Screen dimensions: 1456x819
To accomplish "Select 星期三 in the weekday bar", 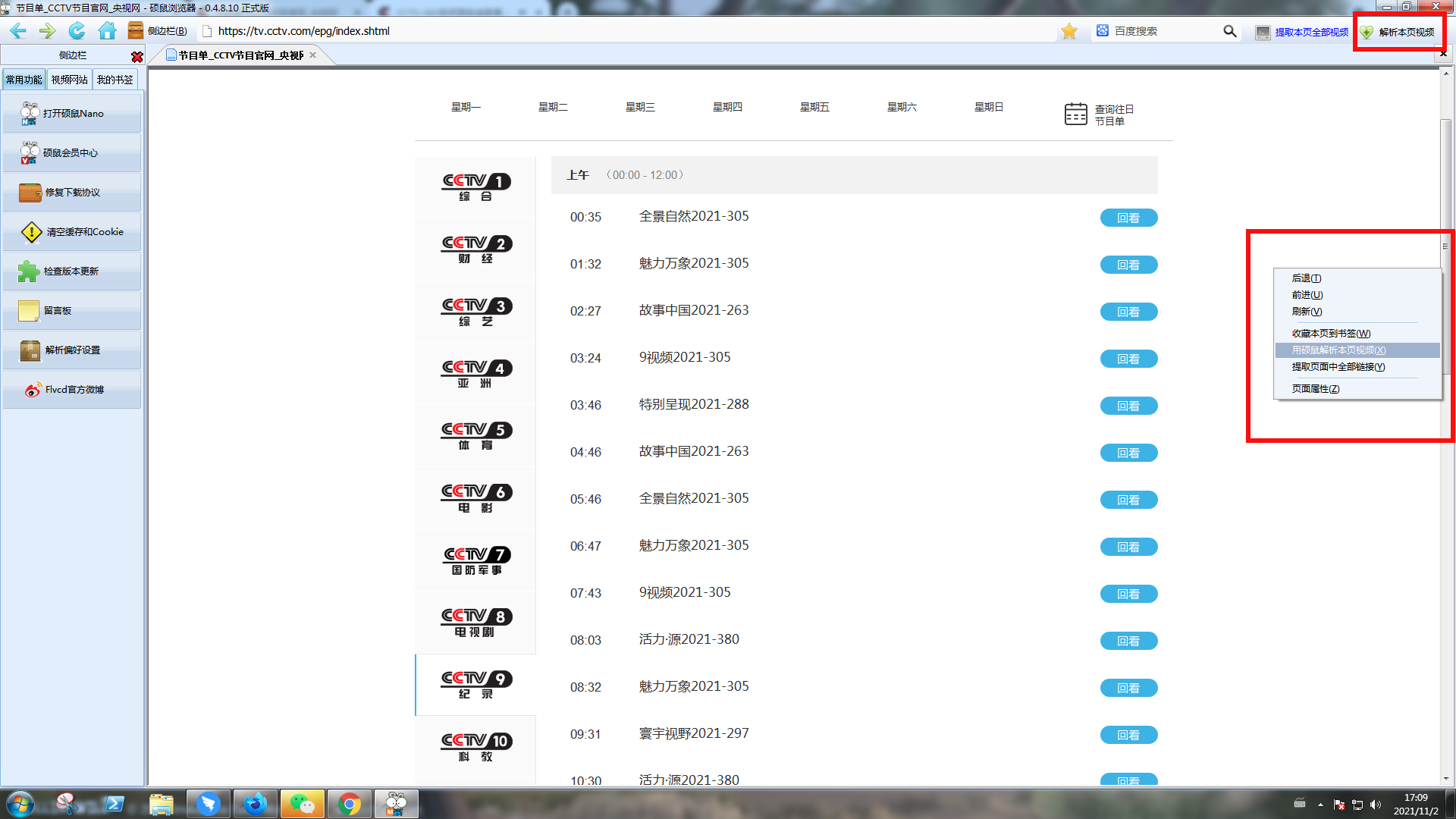I will point(640,107).
